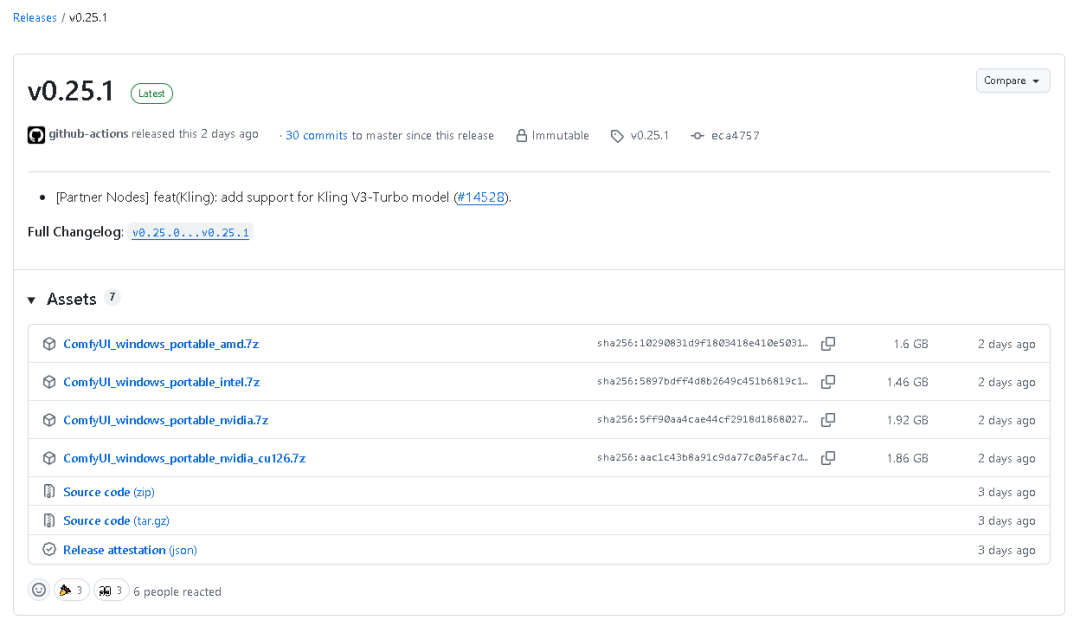Click the Assets heading
The height and width of the screenshot is (633, 1080).
point(72,300)
